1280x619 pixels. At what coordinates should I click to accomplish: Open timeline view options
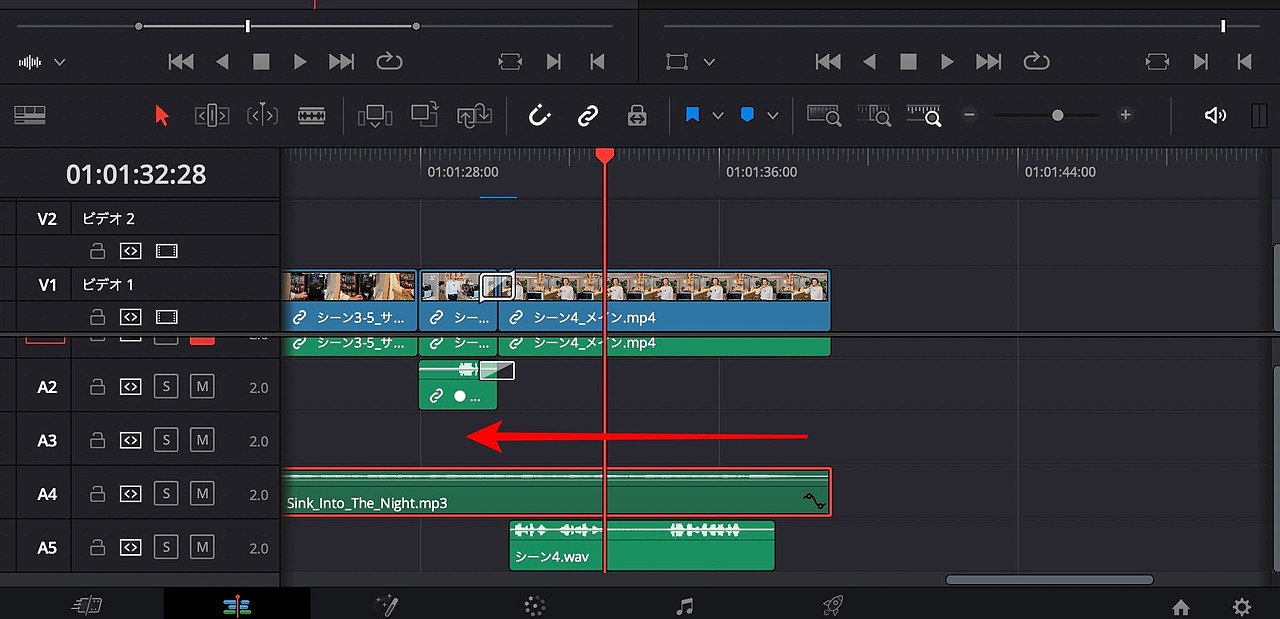(30, 115)
